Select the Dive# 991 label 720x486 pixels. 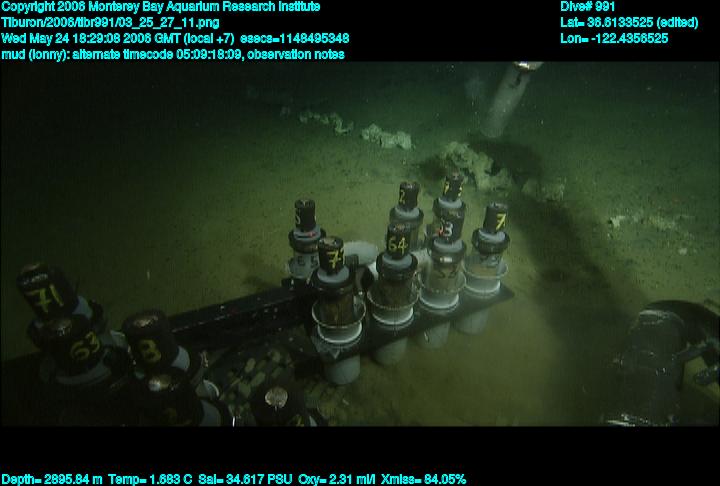(587, 7)
